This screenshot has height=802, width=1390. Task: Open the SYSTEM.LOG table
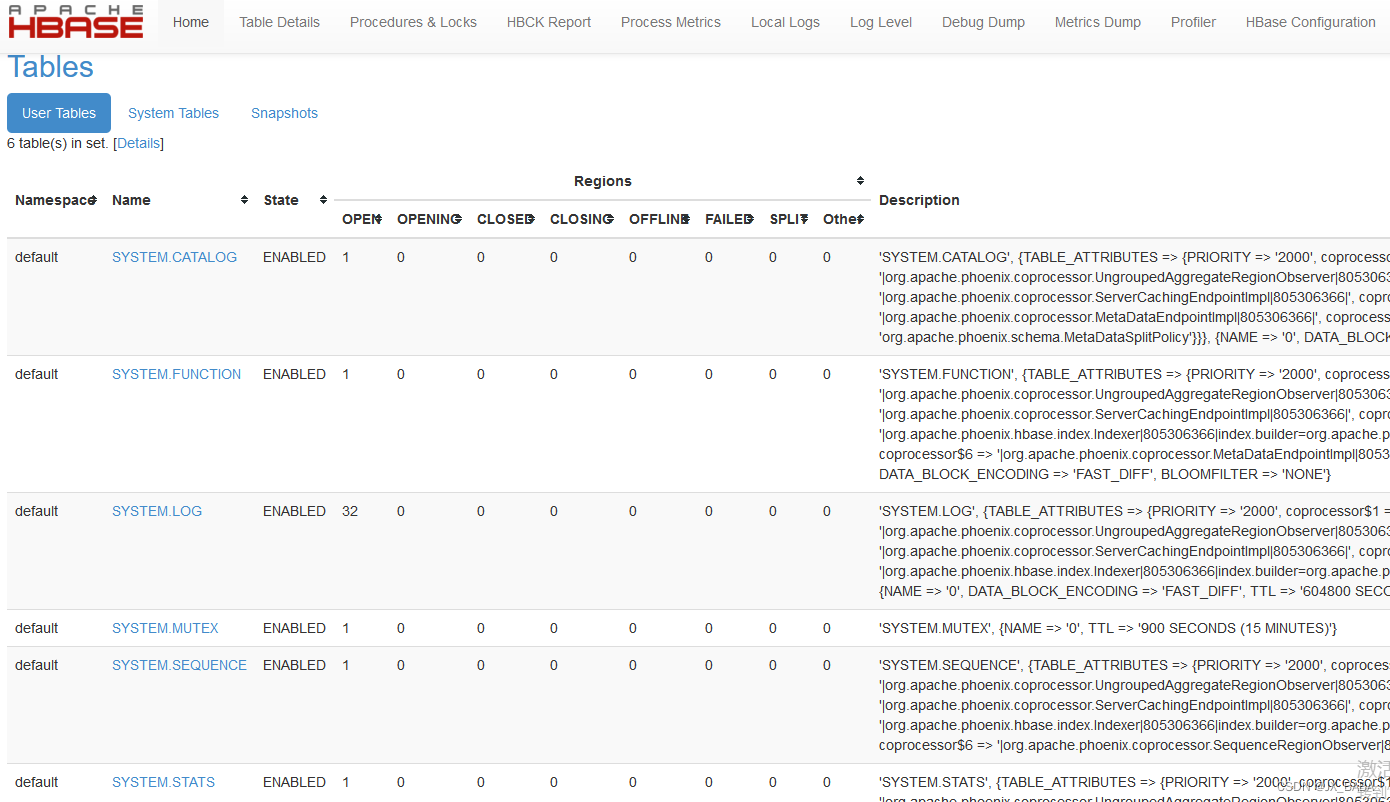click(x=157, y=510)
